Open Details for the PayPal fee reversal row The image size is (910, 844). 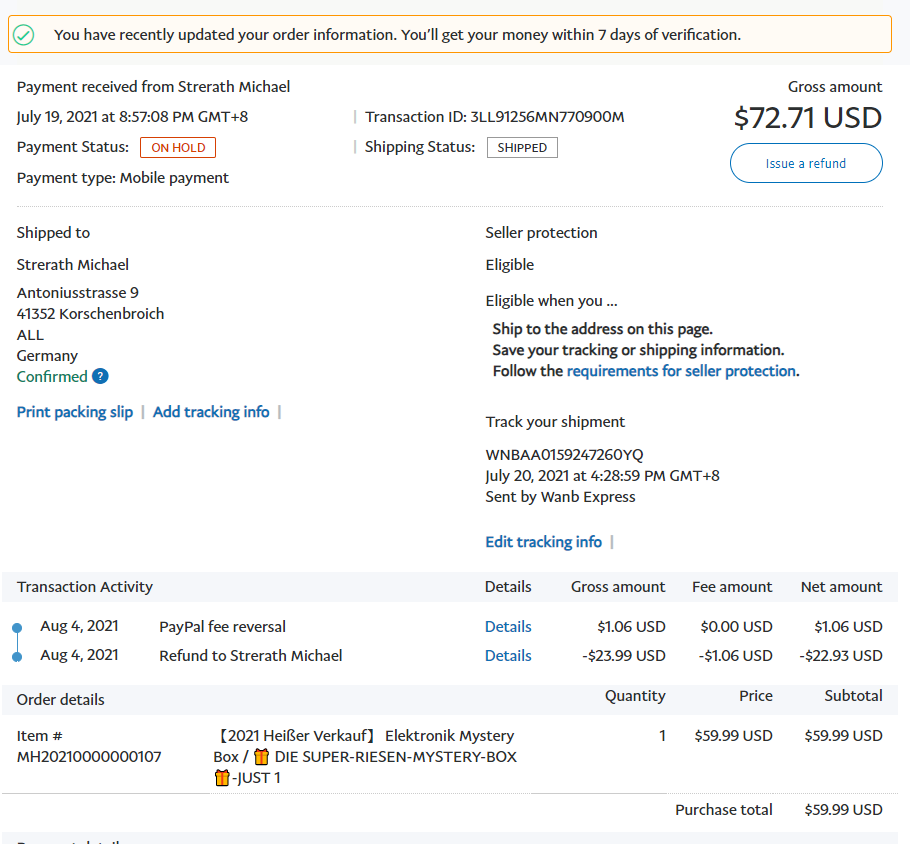pyautogui.click(x=508, y=627)
